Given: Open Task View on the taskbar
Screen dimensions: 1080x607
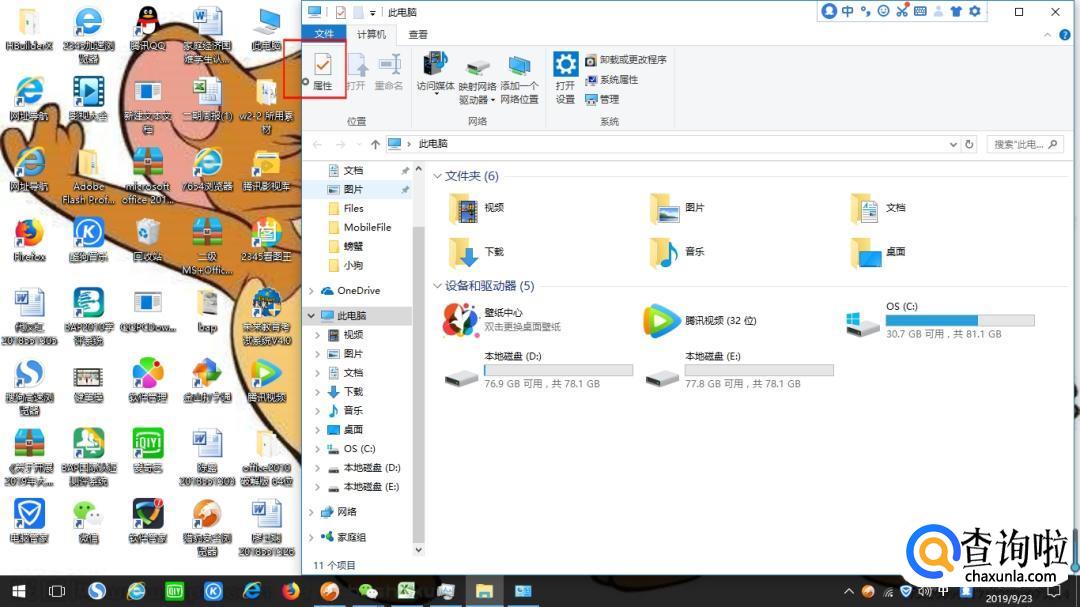Looking at the screenshot, I should pyautogui.click(x=57, y=591).
